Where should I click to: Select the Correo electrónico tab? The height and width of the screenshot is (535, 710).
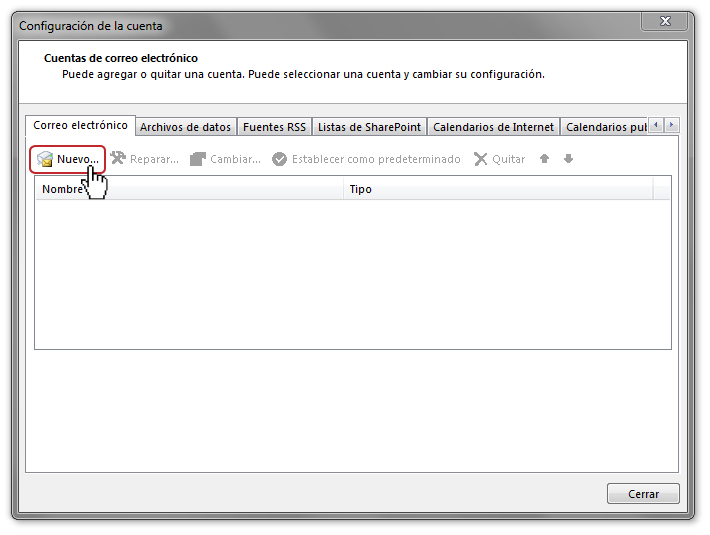click(81, 125)
